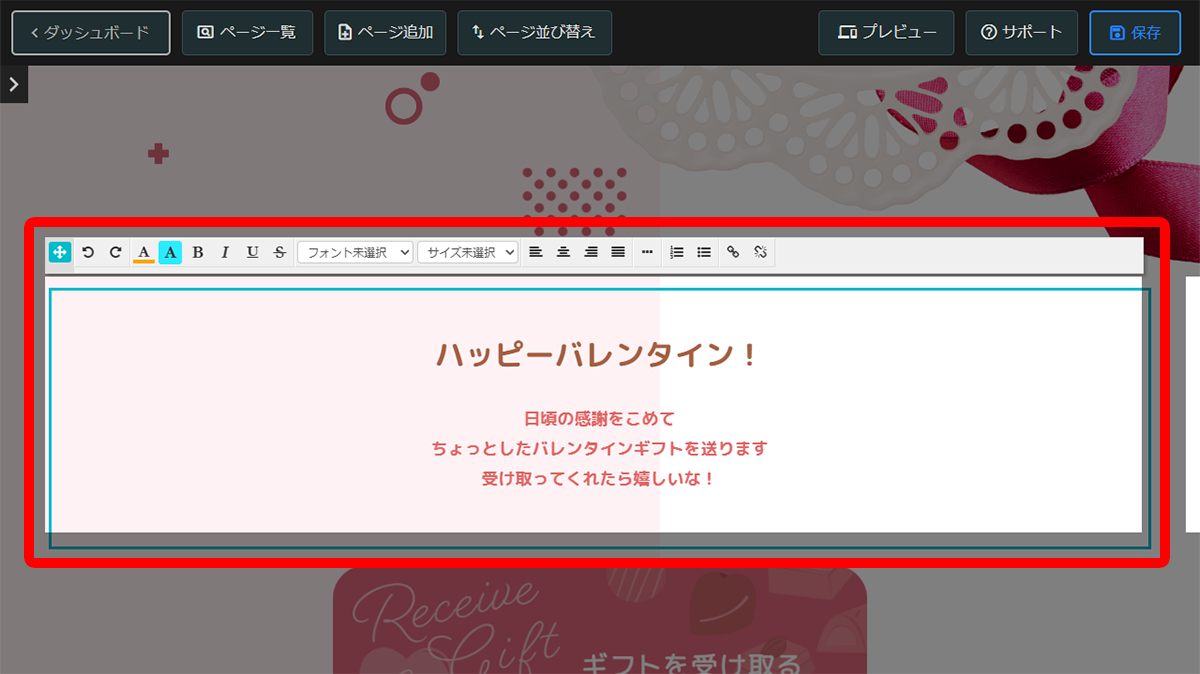Insert a hyperlink with the chain icon

click(x=731, y=252)
